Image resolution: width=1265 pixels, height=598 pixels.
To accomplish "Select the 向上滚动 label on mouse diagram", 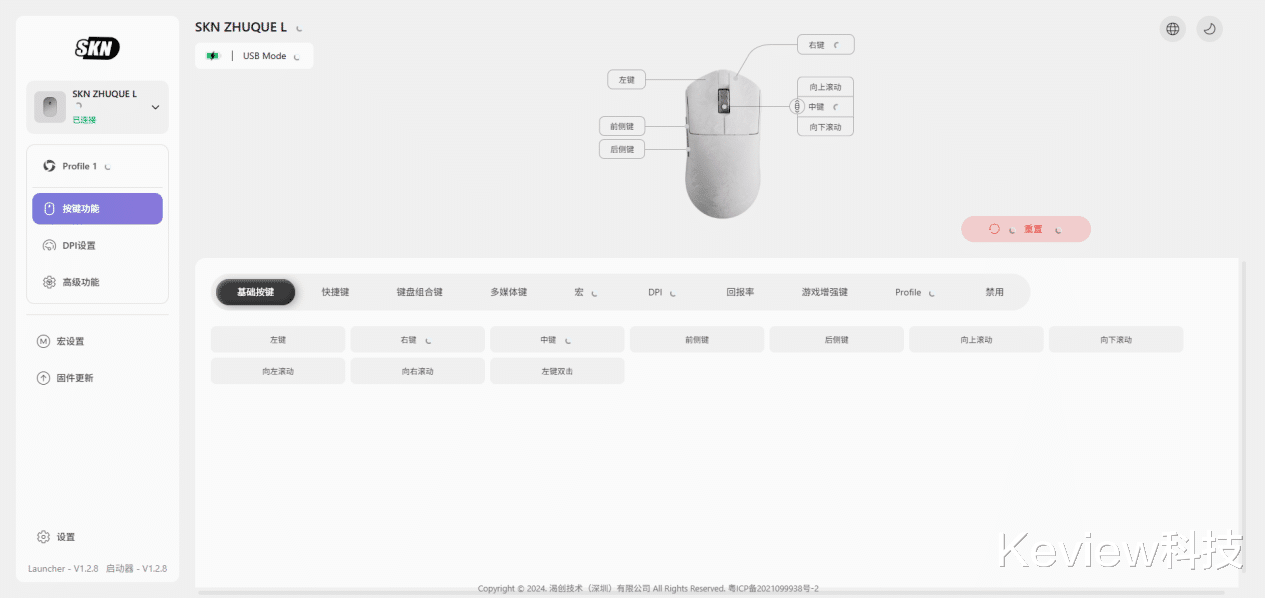I will 825,87.
